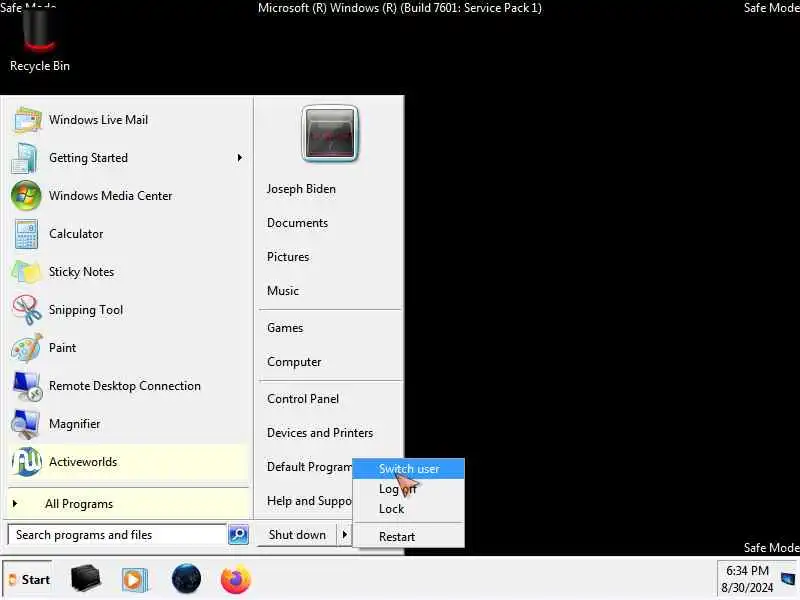
Task: Open Windows Live Mail icon
Action: (x=27, y=120)
